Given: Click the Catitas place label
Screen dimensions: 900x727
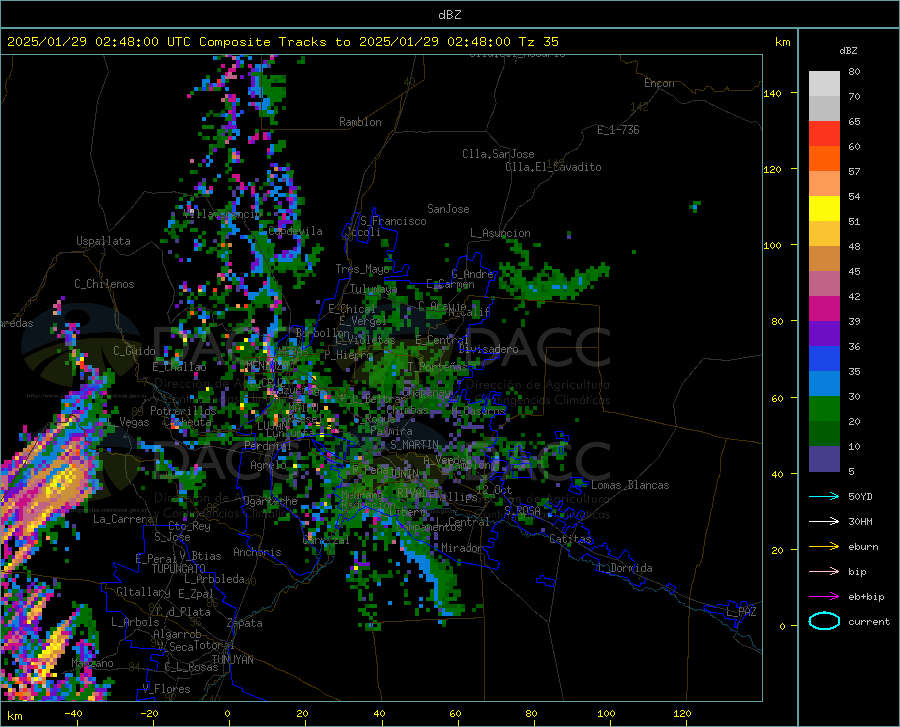Looking at the screenshot, I should click(571, 539).
